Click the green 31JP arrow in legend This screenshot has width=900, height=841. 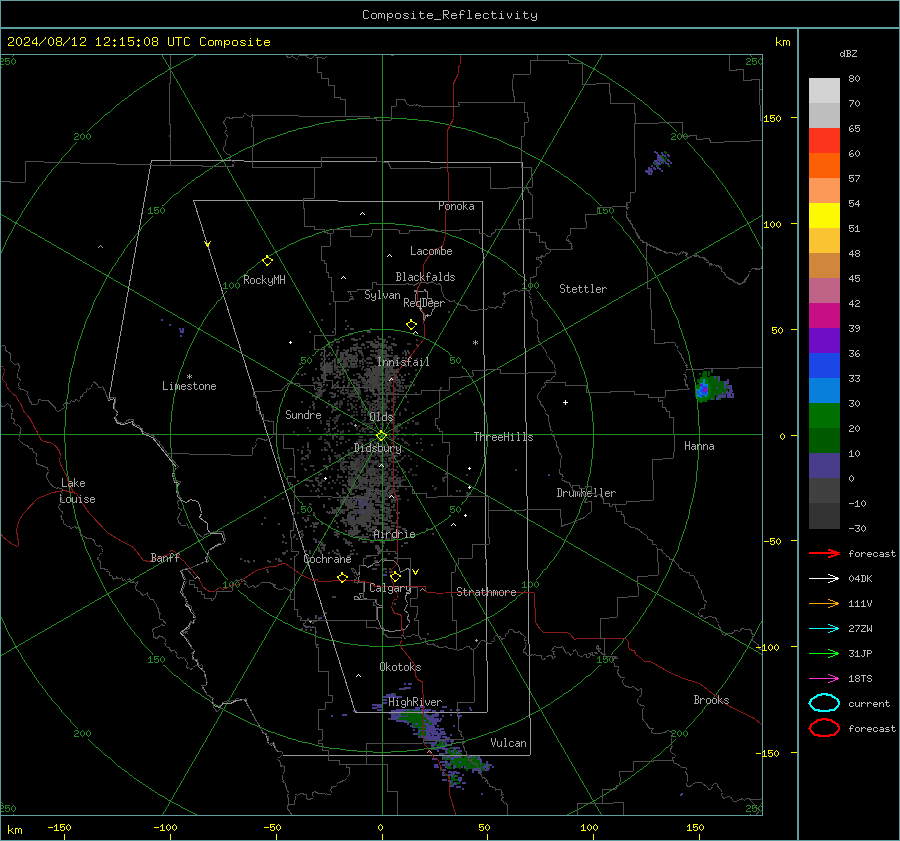pyautogui.click(x=824, y=653)
